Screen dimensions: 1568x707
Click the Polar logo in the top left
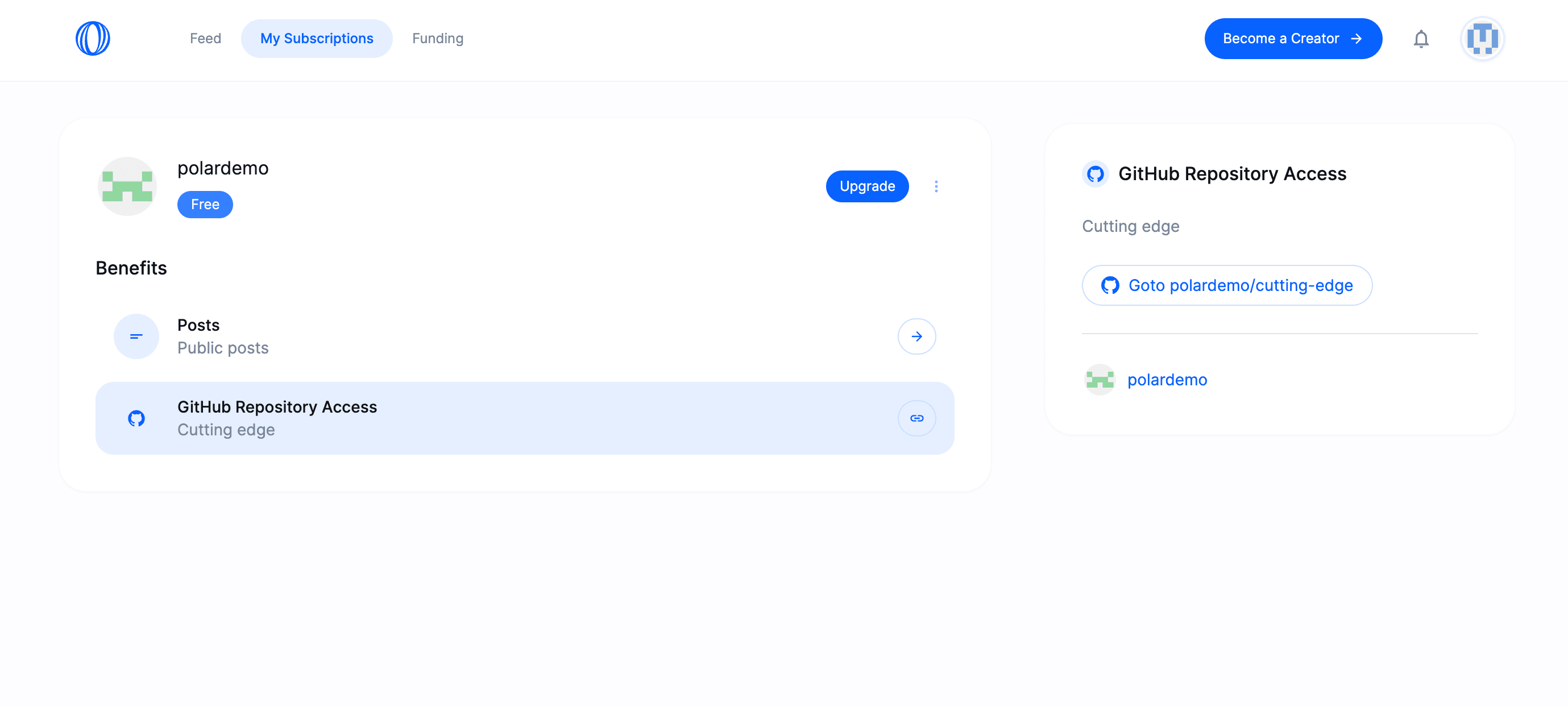[93, 38]
